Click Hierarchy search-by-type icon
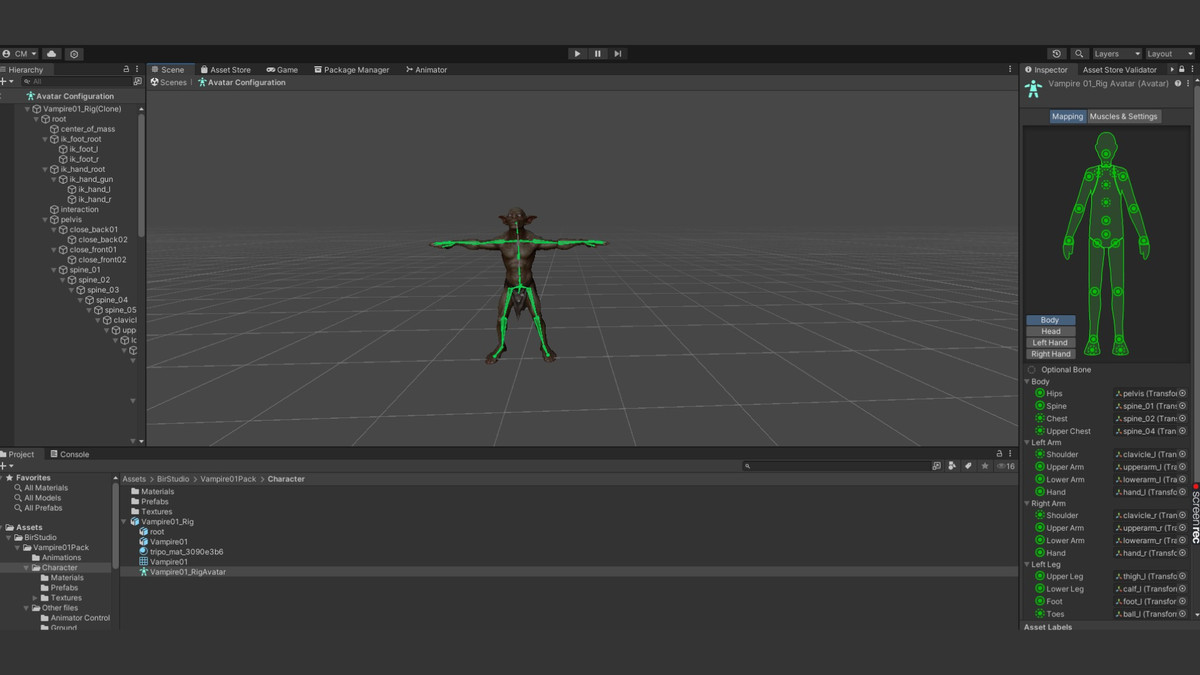The height and width of the screenshot is (675, 1200). tap(137, 82)
